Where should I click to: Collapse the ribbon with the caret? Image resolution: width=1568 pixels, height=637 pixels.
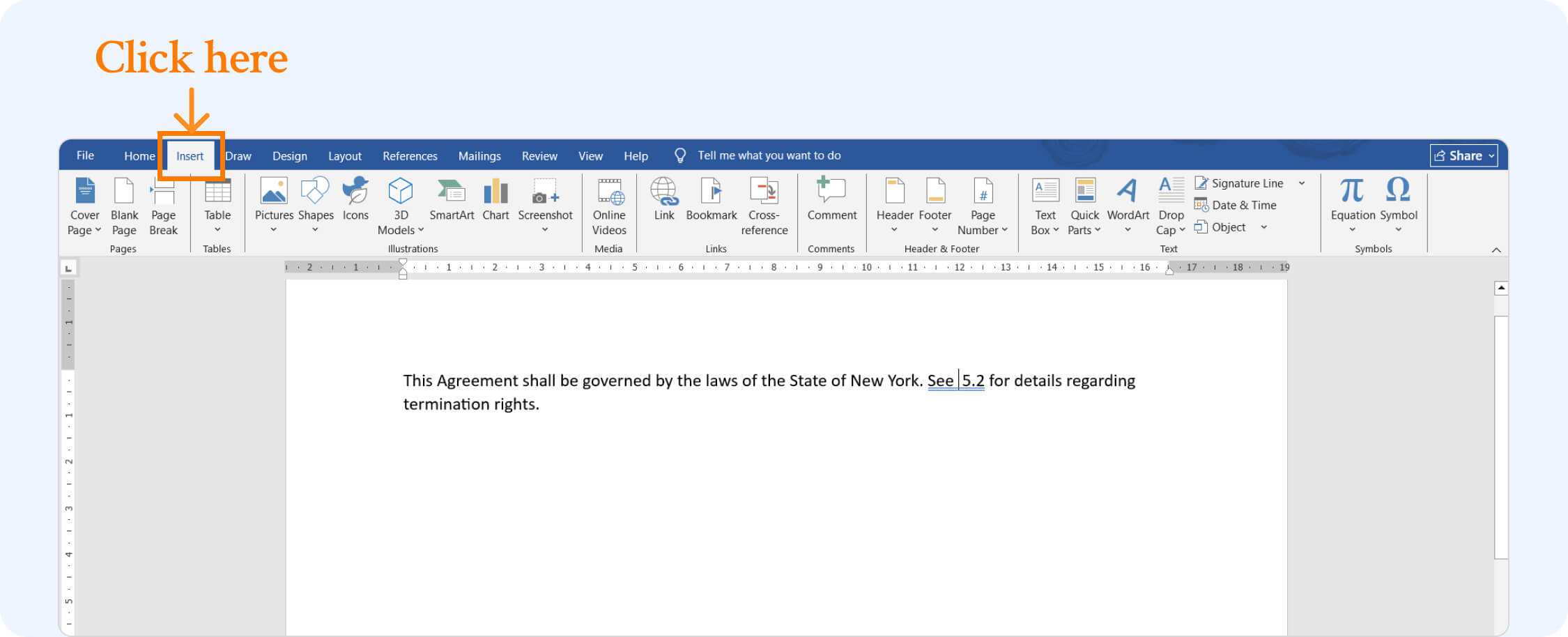pos(1496,250)
